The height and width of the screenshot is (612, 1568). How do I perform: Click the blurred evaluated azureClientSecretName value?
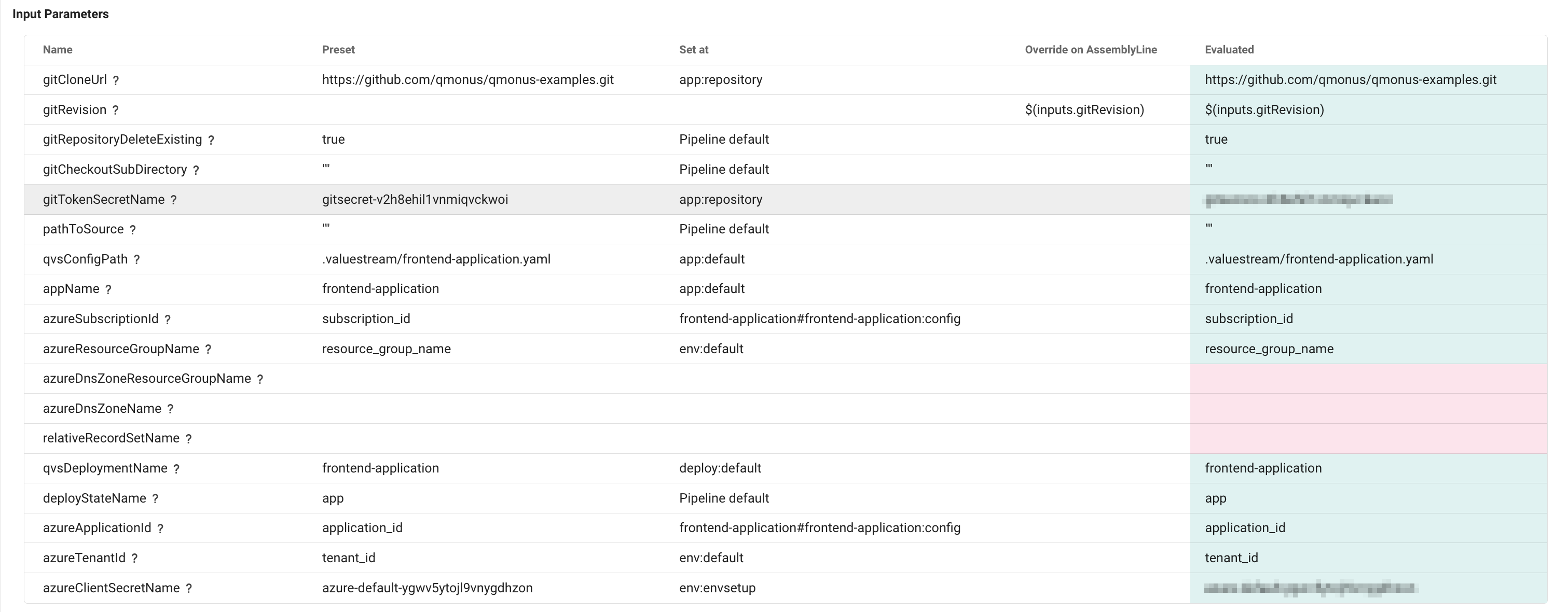pos(1310,588)
